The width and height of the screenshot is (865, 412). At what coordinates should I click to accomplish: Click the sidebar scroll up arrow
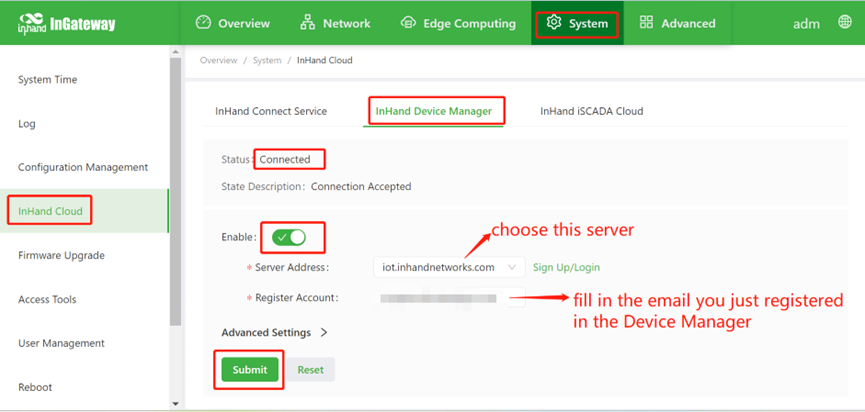175,52
